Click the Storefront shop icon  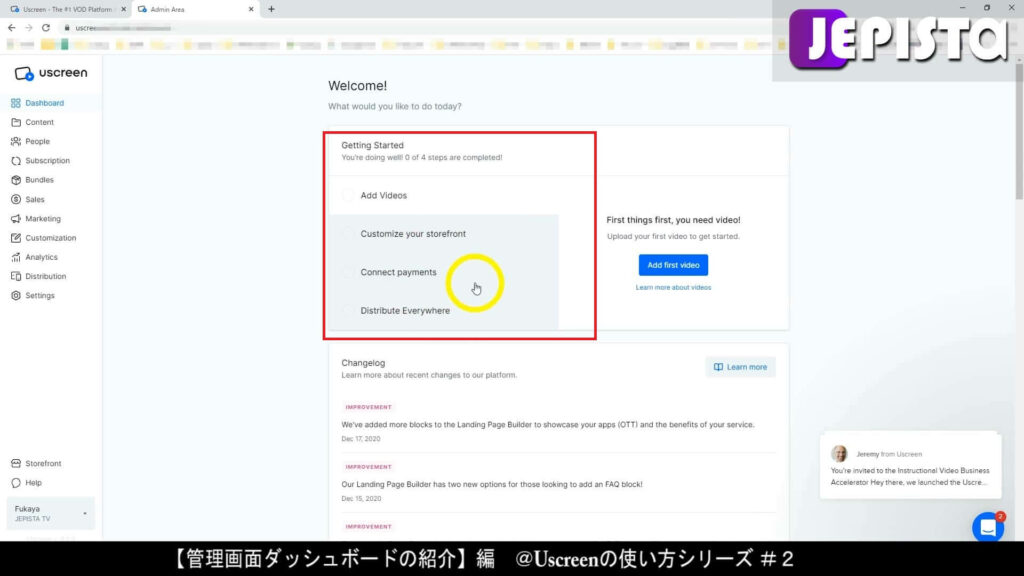(x=16, y=464)
